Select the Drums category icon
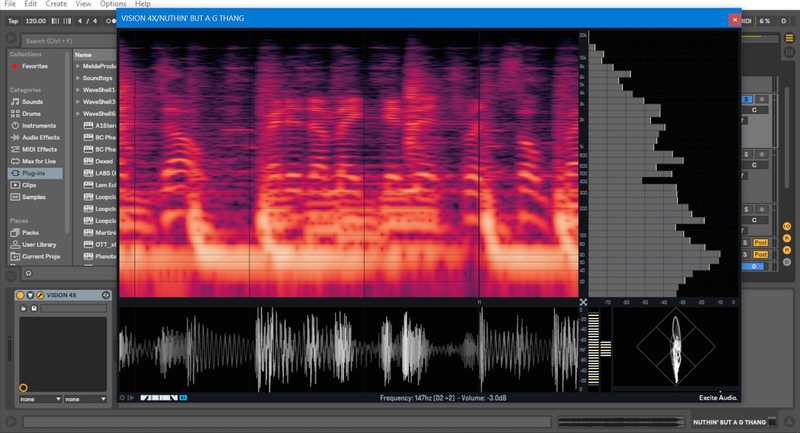Viewport: 800px width, 433px height. [16, 114]
